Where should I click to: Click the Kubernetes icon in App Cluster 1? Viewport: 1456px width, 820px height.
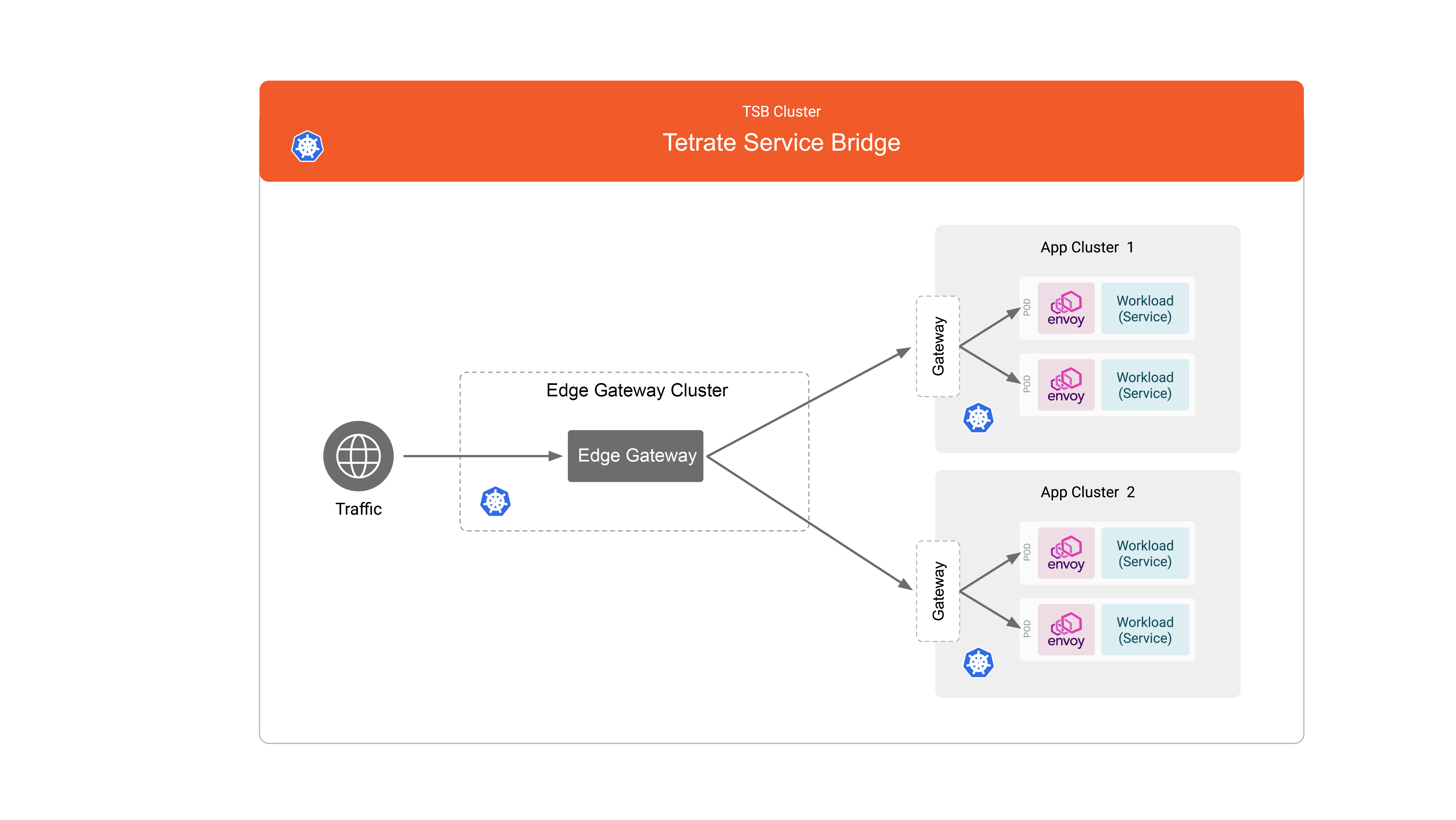pos(978,418)
